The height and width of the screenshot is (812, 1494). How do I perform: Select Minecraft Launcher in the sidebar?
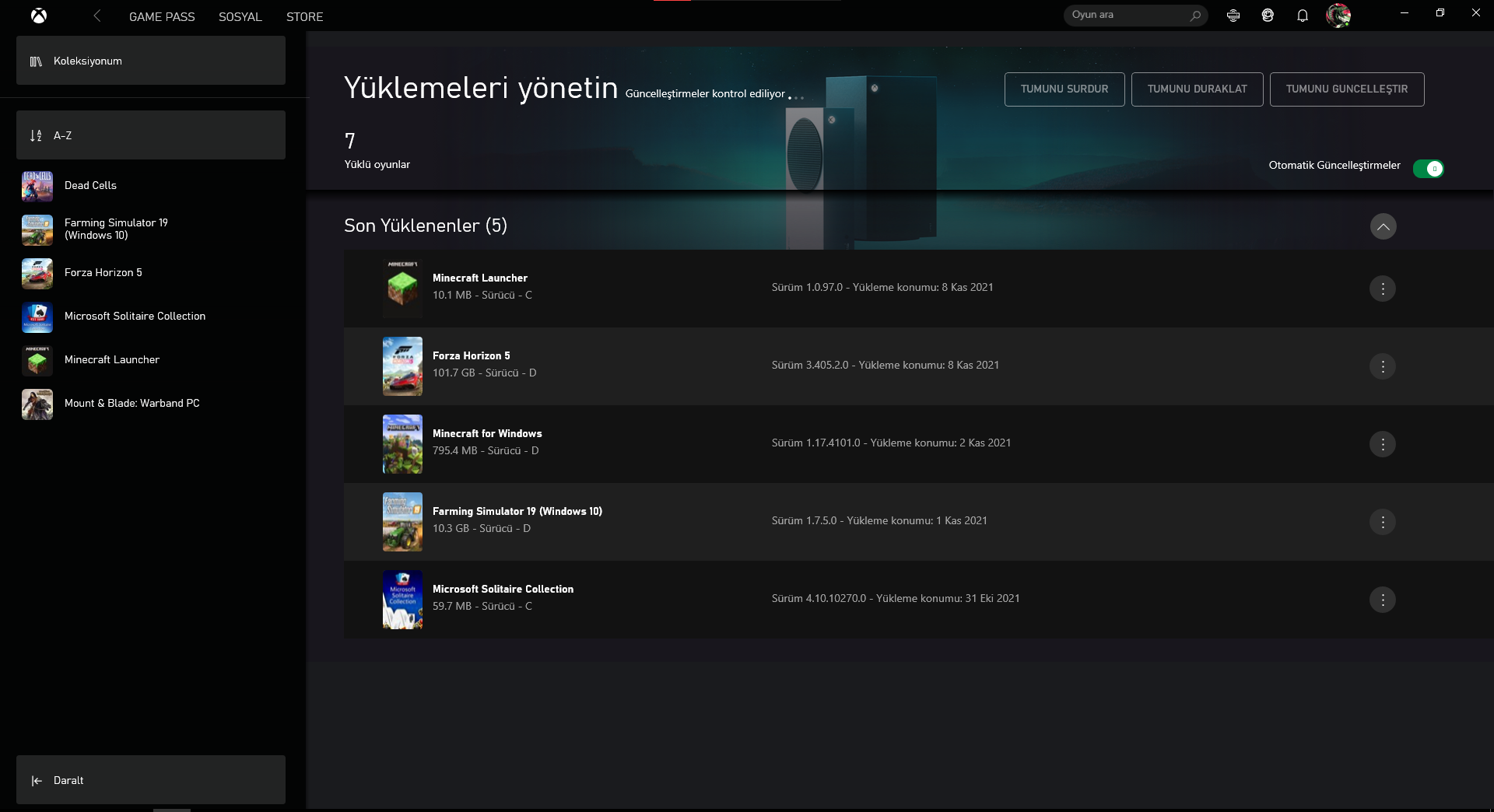pos(151,360)
